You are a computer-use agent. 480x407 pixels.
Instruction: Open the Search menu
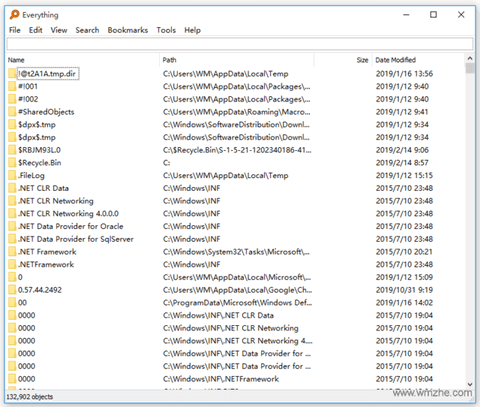[87, 30]
